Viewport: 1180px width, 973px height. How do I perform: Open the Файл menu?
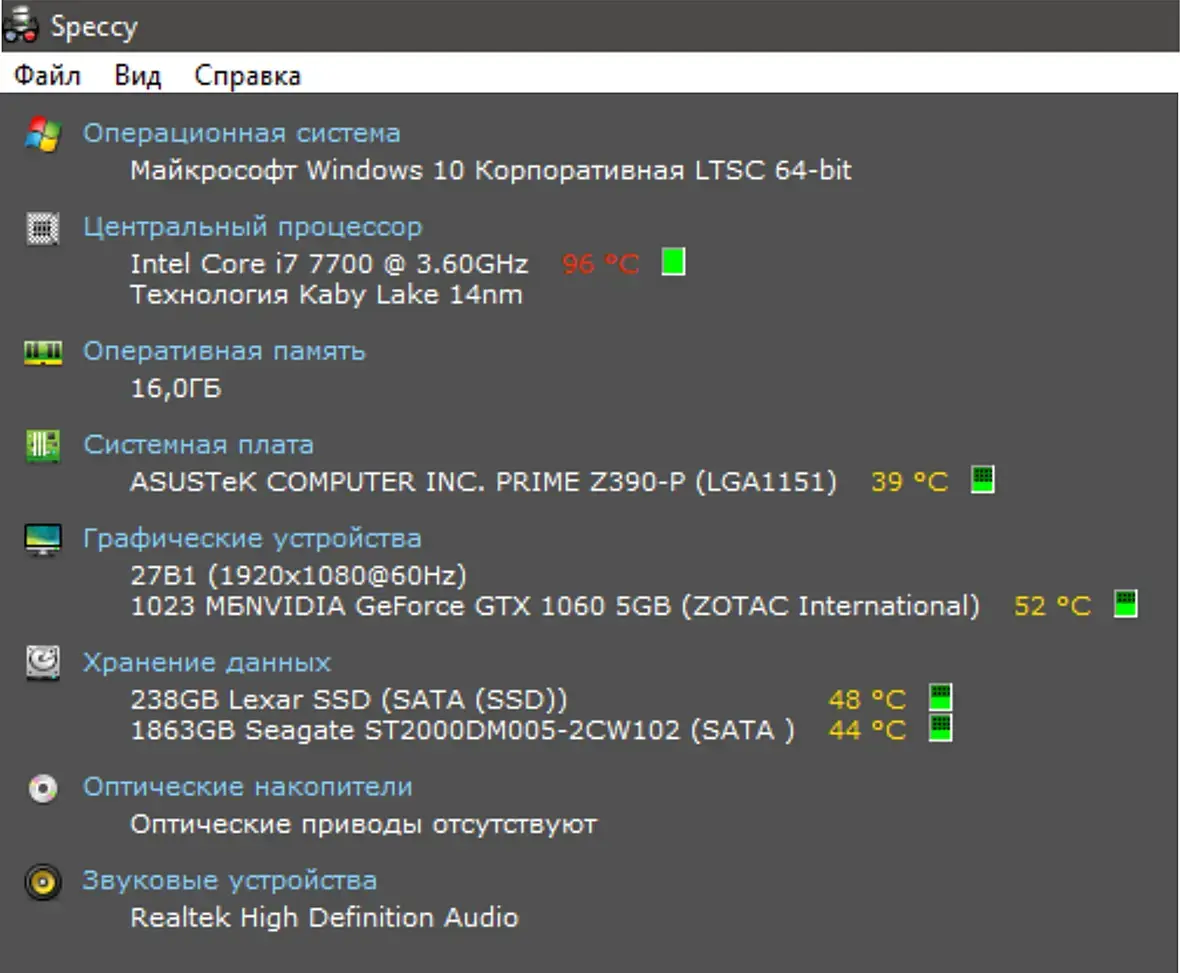(x=47, y=75)
